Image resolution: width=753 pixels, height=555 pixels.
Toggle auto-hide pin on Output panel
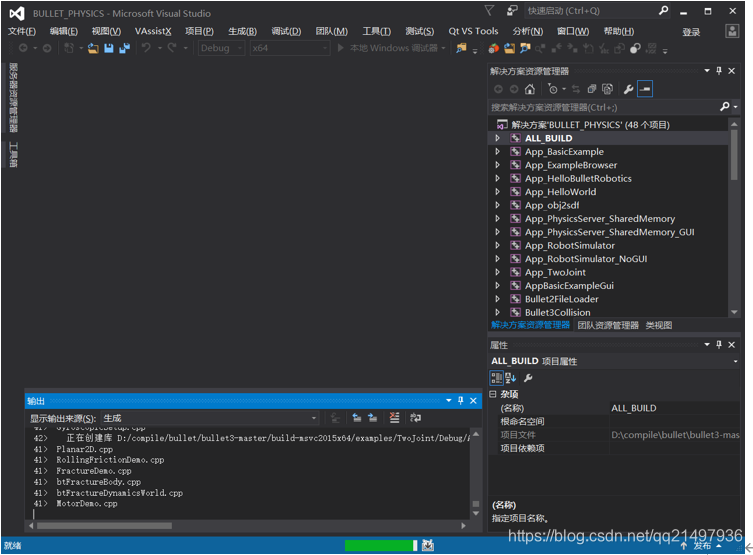click(460, 401)
